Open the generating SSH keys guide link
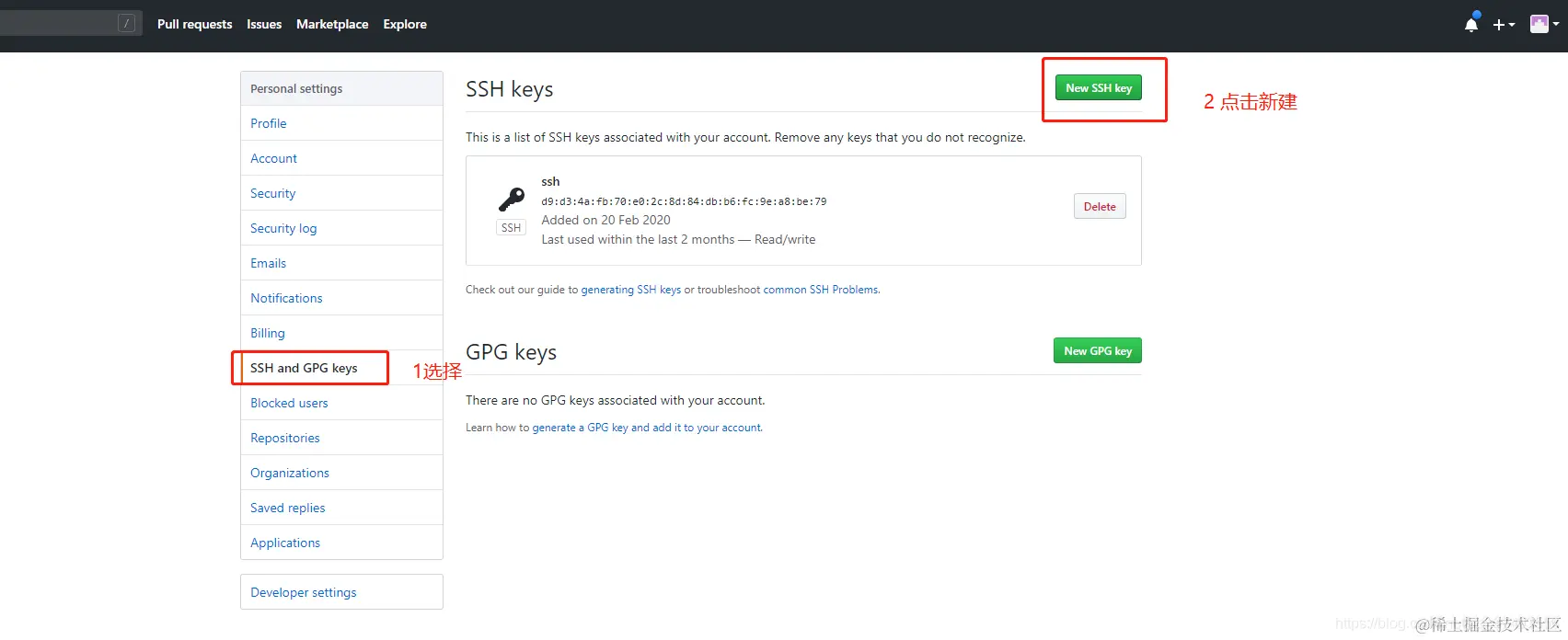The image size is (1568, 640). coord(631,290)
